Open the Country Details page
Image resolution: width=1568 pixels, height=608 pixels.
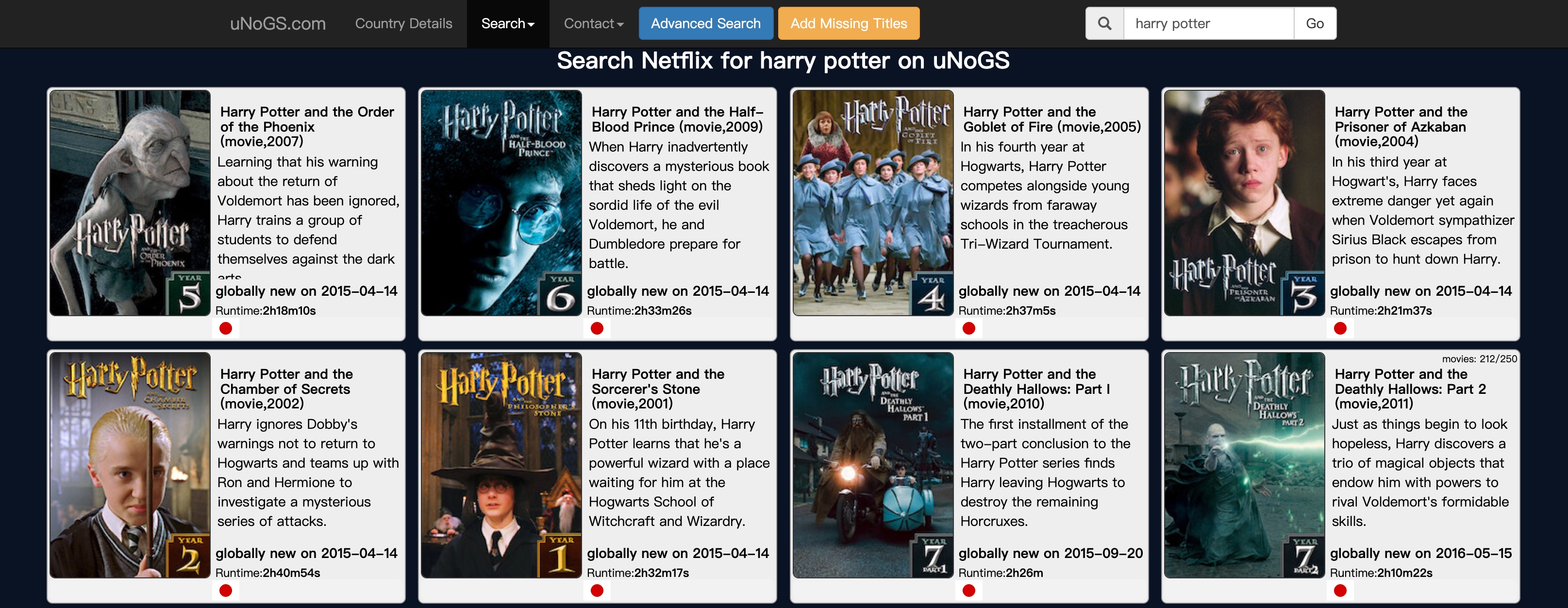(403, 24)
